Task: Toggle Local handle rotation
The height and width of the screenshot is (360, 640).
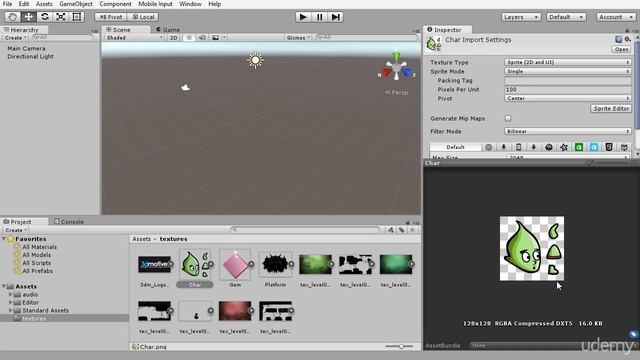Action: click(x=143, y=17)
